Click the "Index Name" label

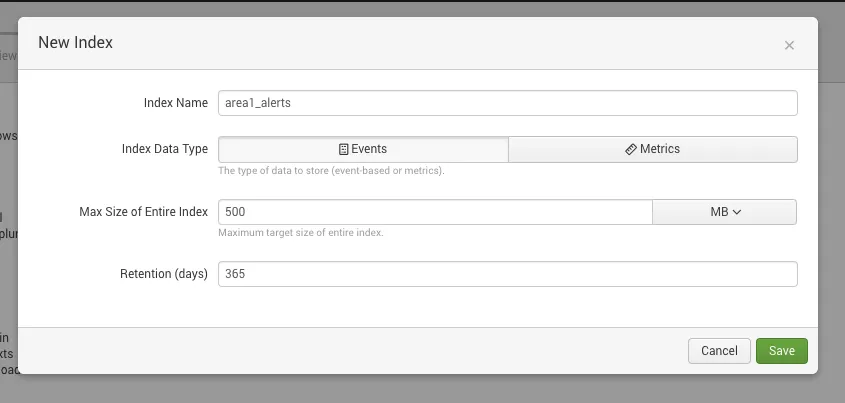point(176,103)
